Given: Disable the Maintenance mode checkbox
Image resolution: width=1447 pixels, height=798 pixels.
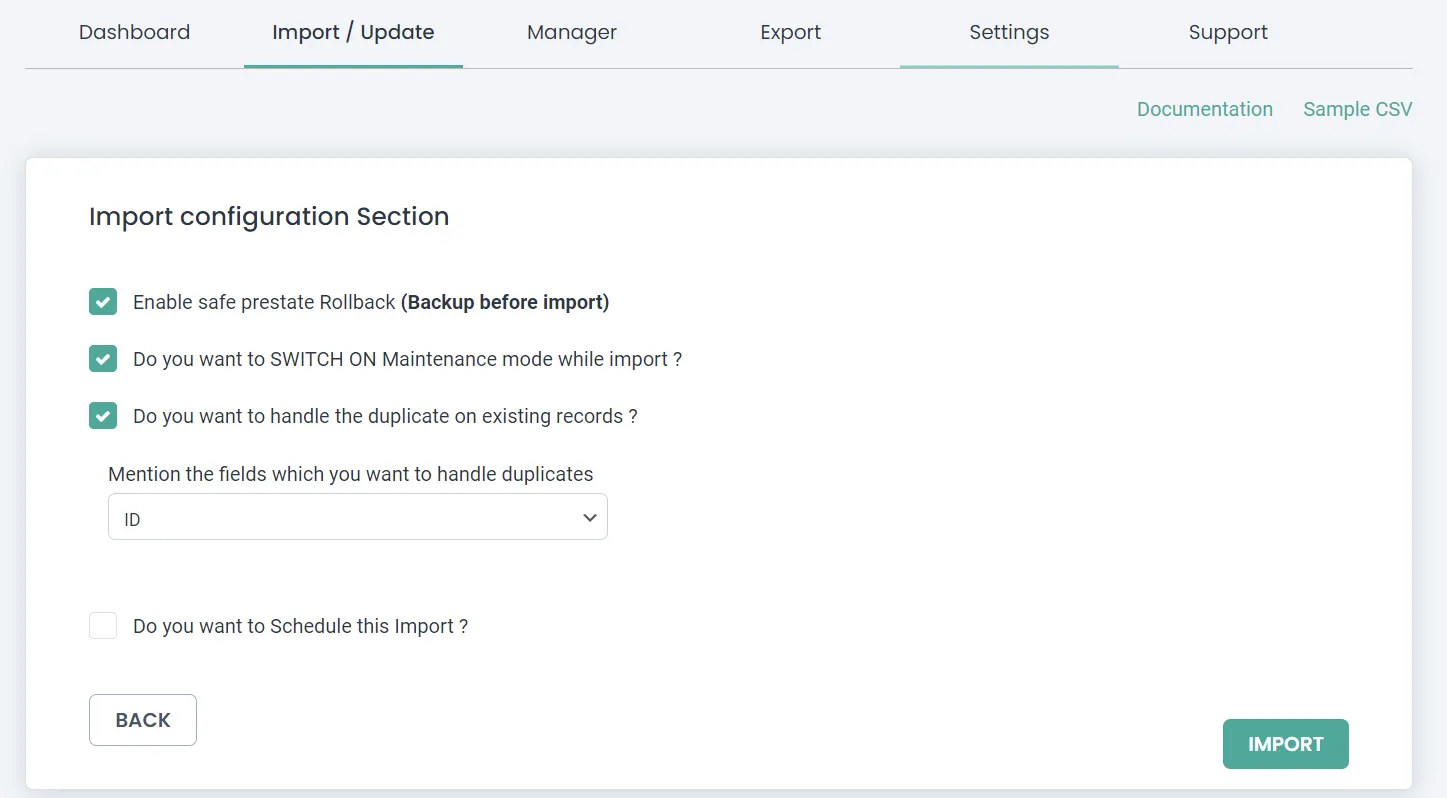Looking at the screenshot, I should tap(103, 359).
